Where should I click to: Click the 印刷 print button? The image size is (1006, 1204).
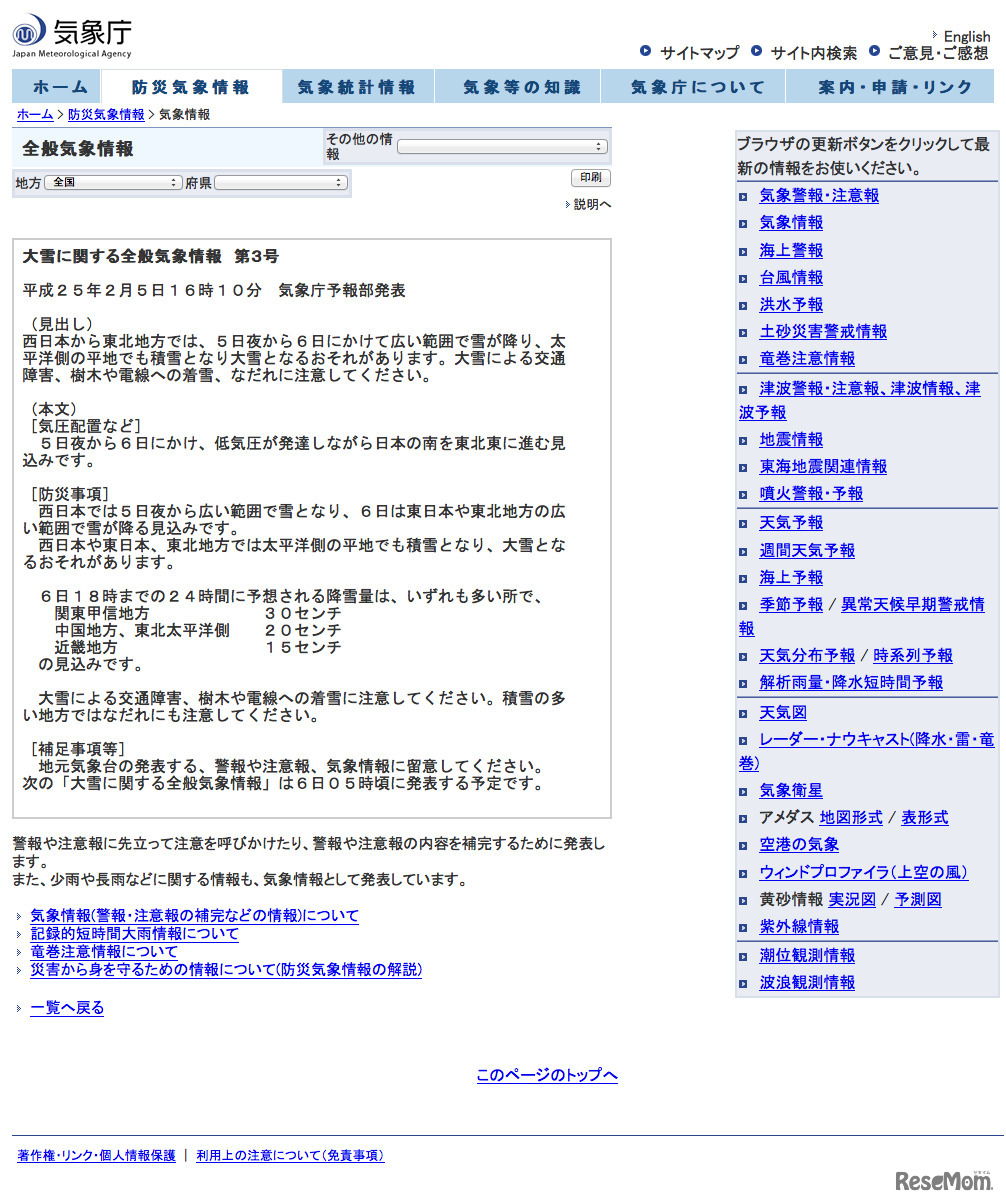click(x=590, y=178)
